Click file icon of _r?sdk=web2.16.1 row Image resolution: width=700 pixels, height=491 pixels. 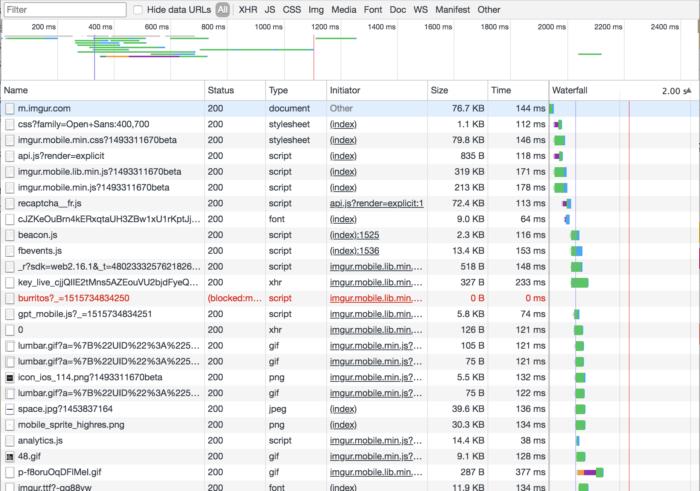[10, 267]
